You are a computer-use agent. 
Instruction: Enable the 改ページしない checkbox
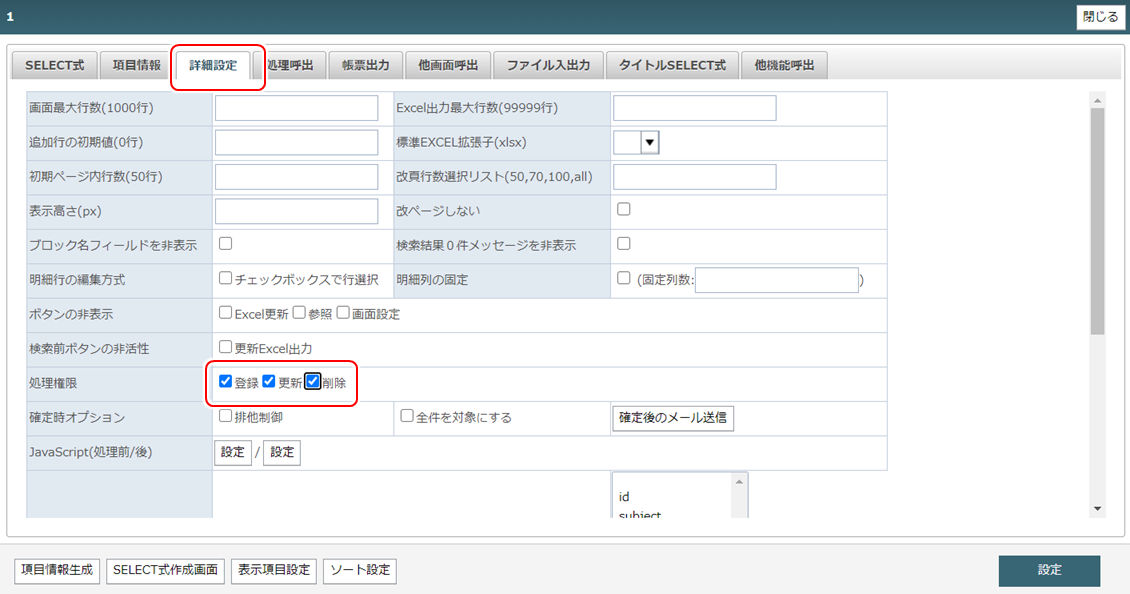tap(624, 209)
